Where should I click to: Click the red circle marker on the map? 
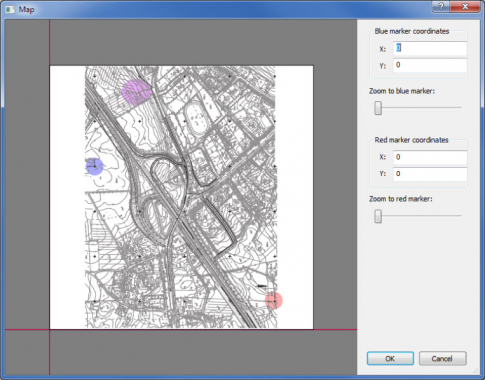pyautogui.click(x=274, y=301)
